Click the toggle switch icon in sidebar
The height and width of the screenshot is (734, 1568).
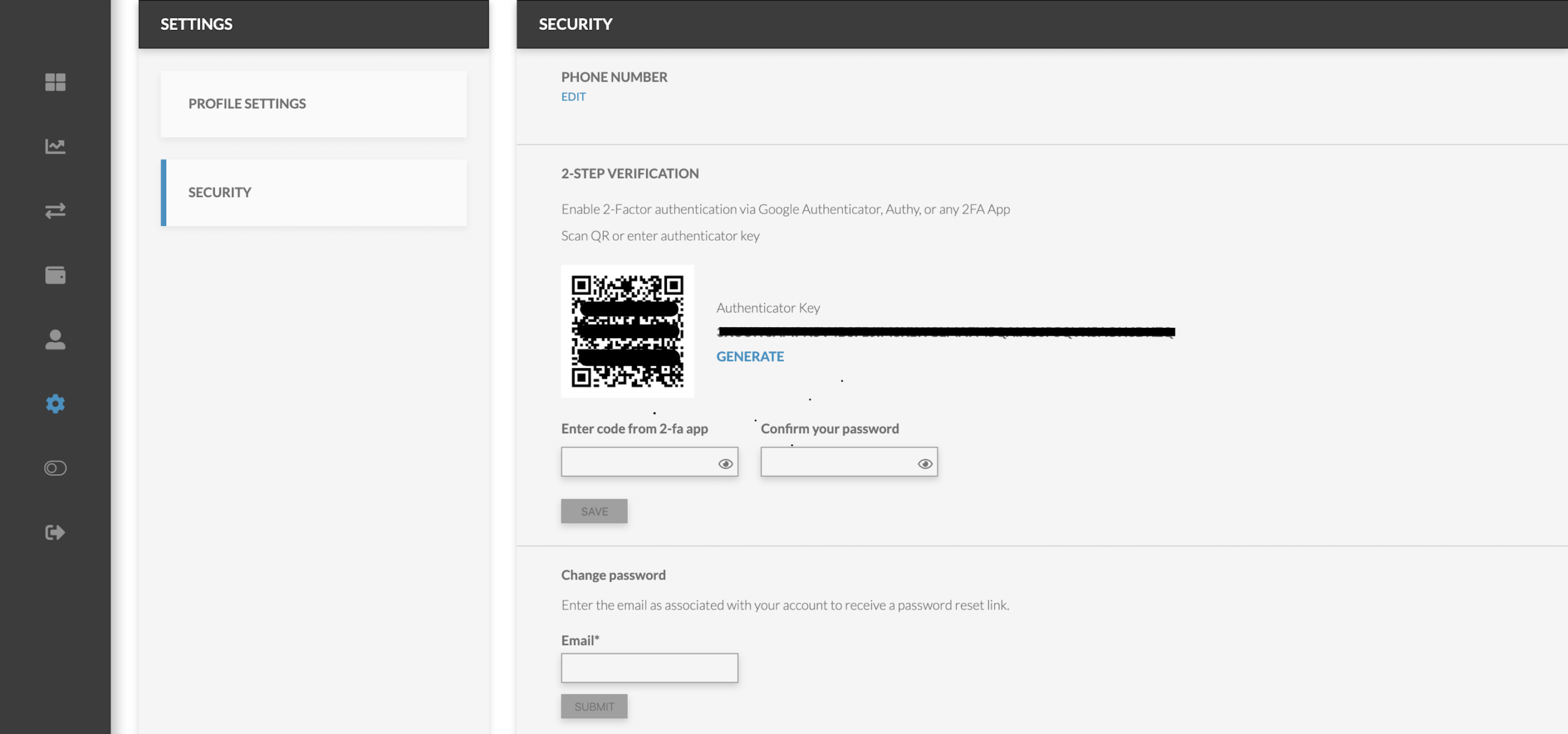pyautogui.click(x=56, y=467)
